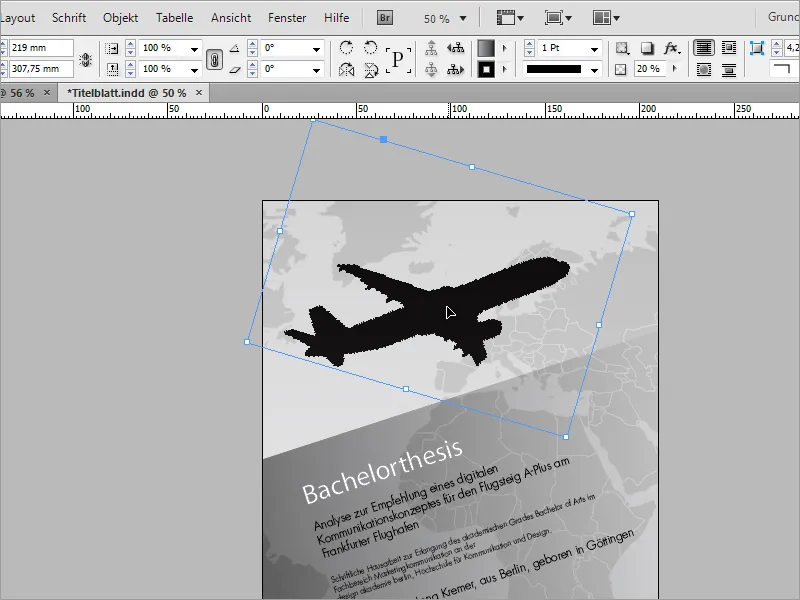Increase the rotation angle with up stepper
This screenshot has width=800, height=600.
(252, 44)
